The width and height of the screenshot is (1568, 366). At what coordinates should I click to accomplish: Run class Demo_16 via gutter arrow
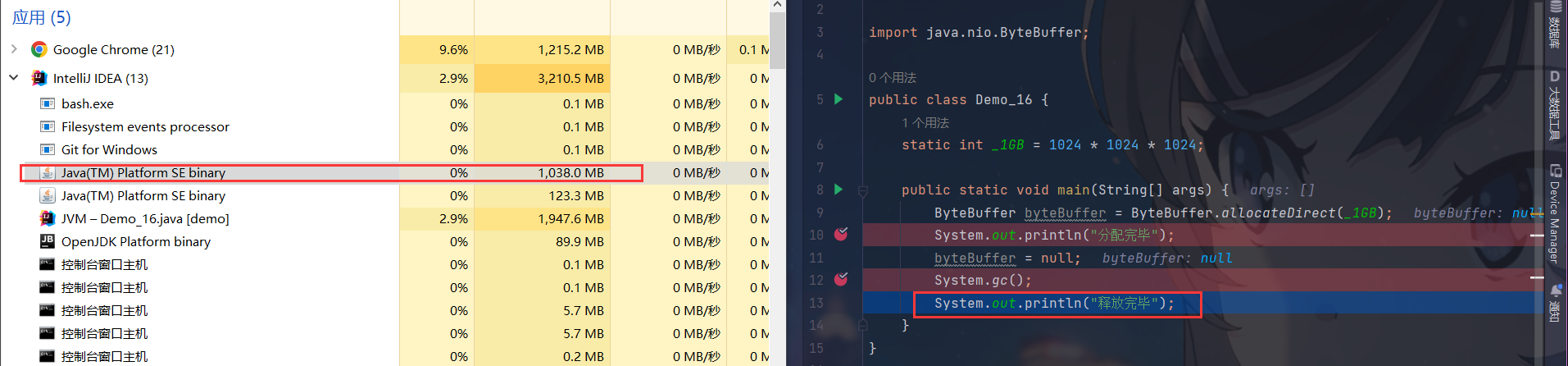[839, 99]
